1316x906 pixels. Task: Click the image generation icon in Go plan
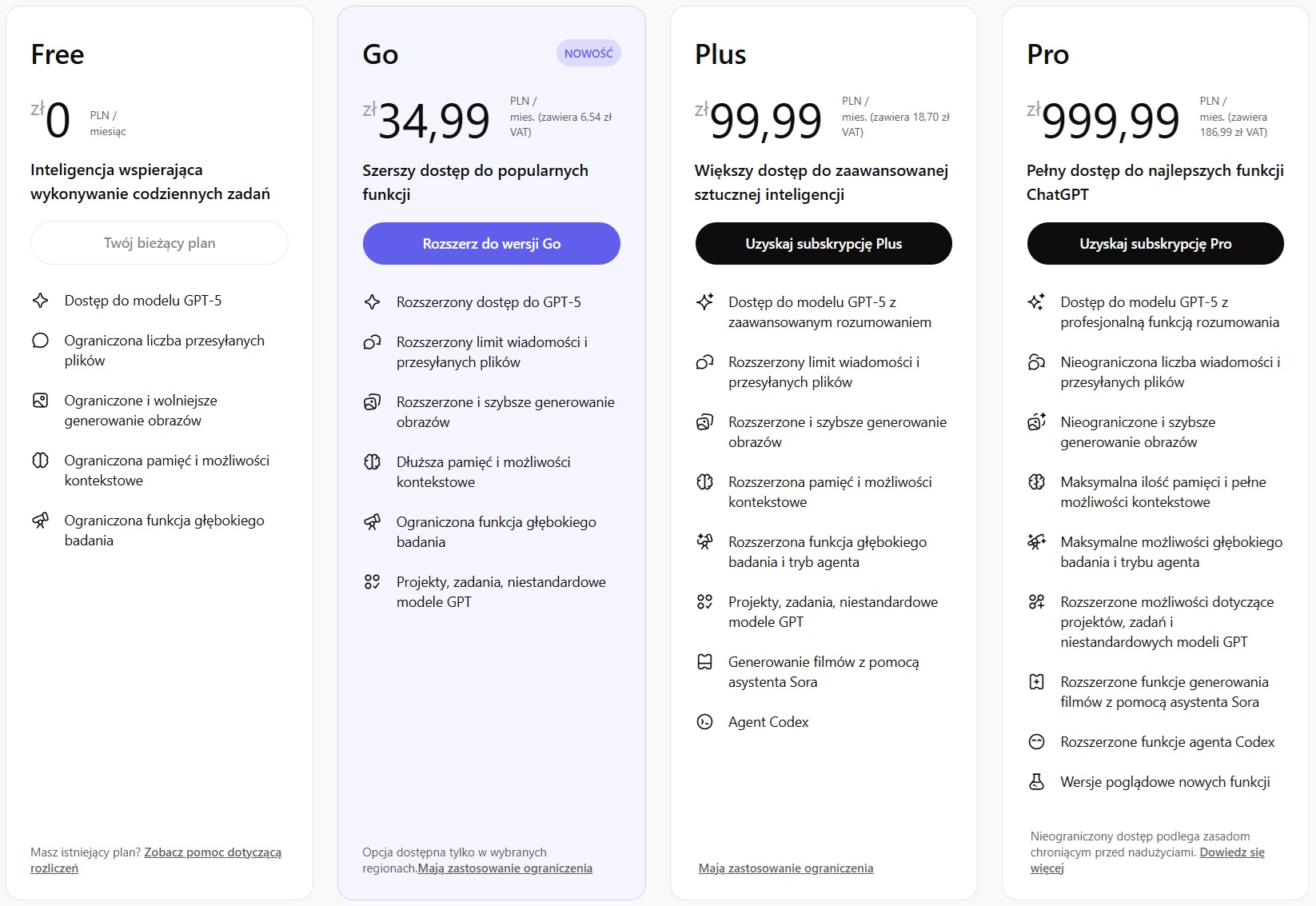point(372,402)
